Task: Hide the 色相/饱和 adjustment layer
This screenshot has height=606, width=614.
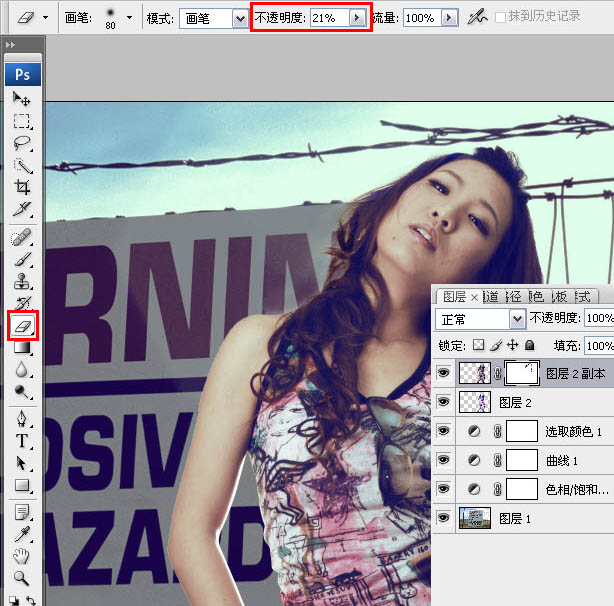Action: [443, 489]
